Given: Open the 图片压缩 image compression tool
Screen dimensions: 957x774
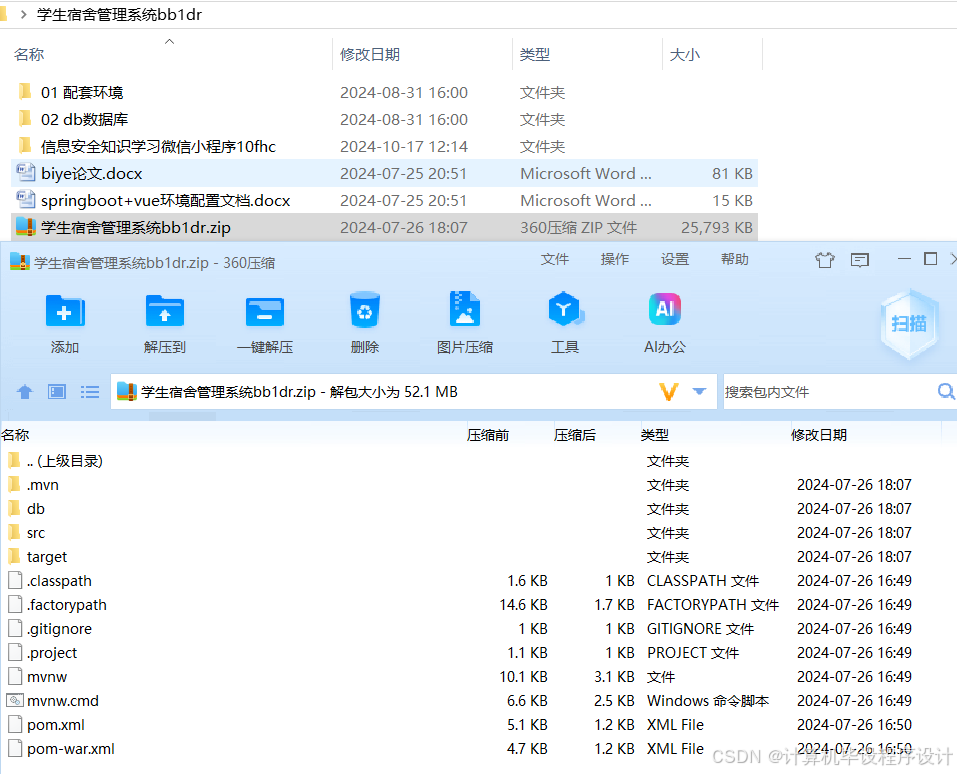Looking at the screenshot, I should point(464,320).
